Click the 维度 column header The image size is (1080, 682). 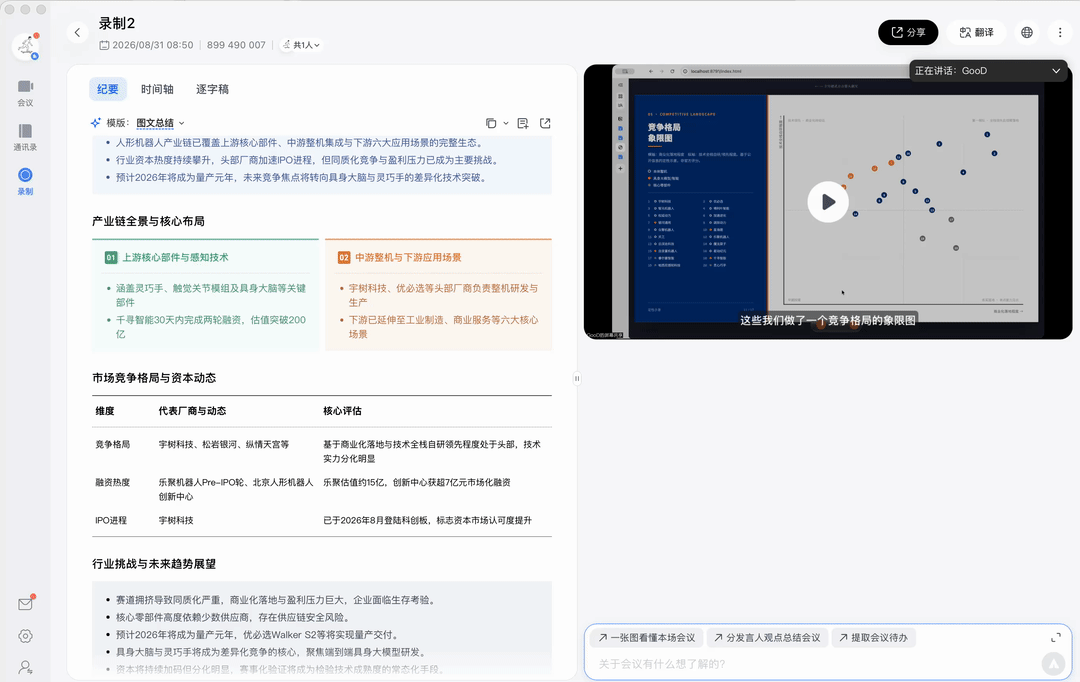click(x=105, y=411)
